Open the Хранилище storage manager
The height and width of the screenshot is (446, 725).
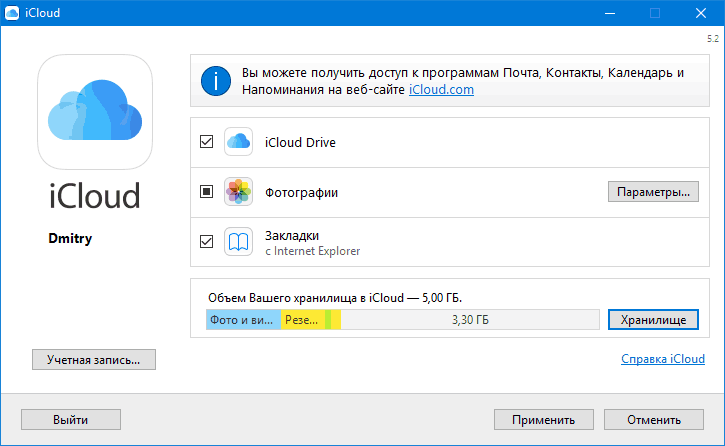coord(652,320)
